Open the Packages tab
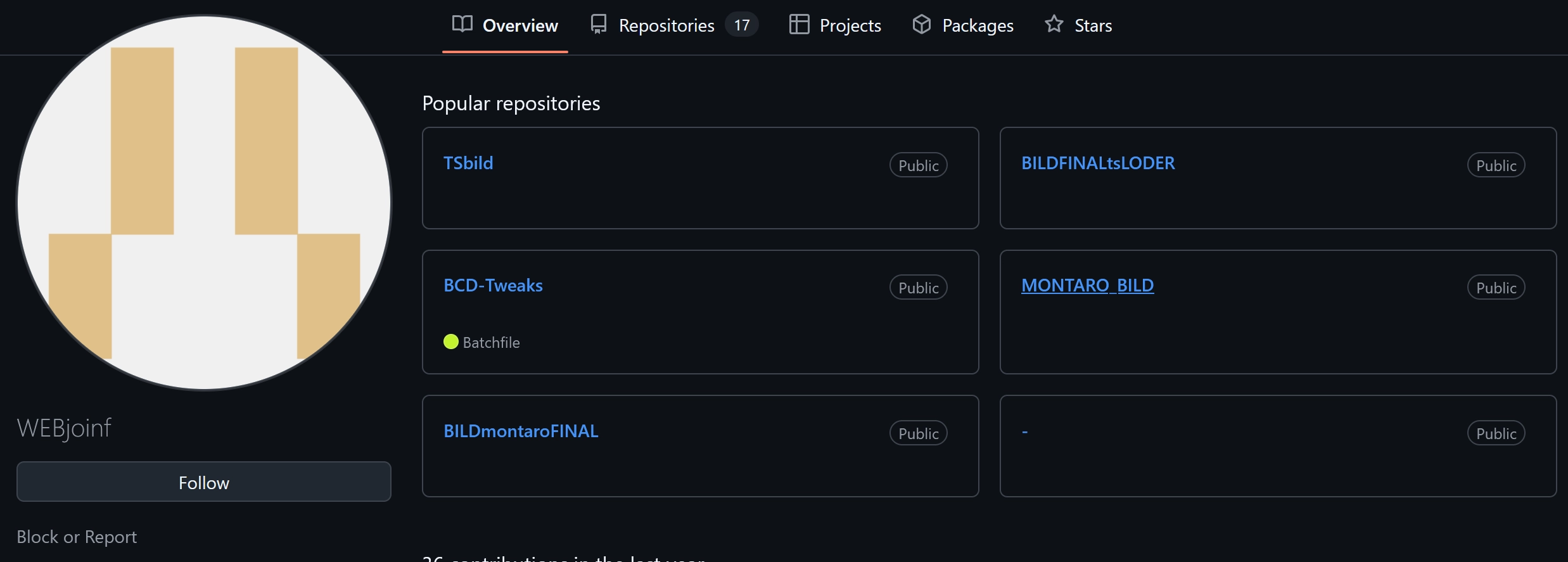Screen dimensions: 1568x562 point(963,25)
